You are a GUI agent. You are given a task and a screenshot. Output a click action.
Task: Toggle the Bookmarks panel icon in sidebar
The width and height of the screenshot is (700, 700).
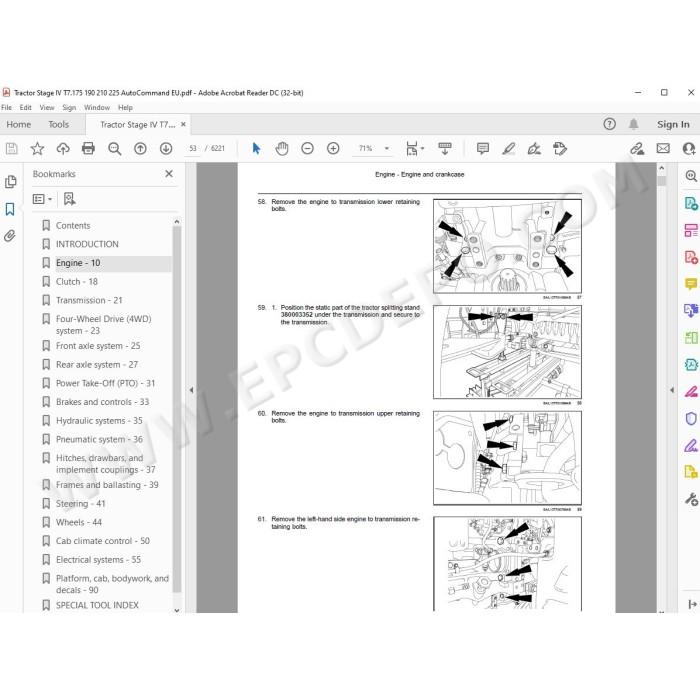10,209
